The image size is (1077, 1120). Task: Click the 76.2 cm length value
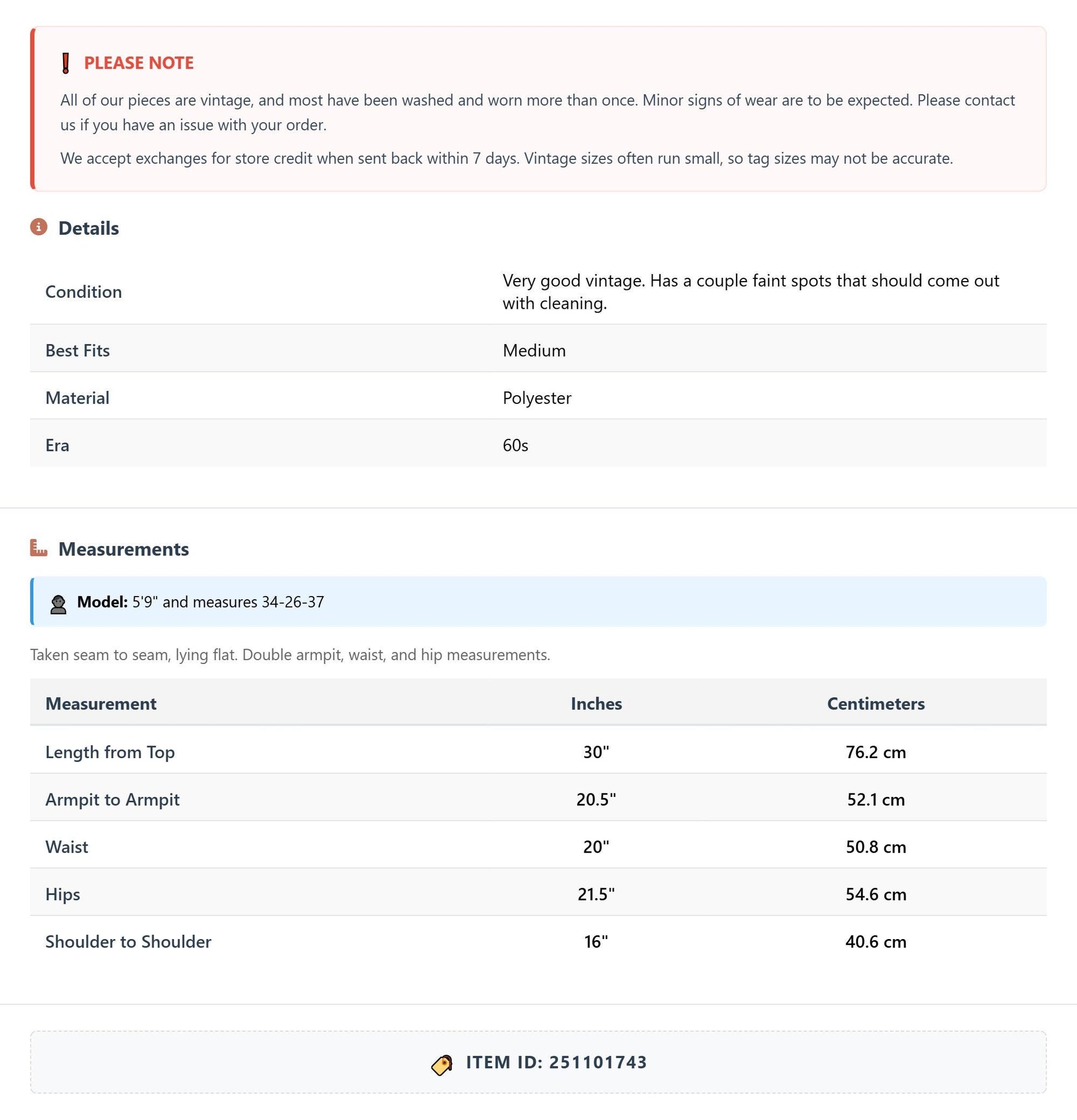[x=876, y=752]
